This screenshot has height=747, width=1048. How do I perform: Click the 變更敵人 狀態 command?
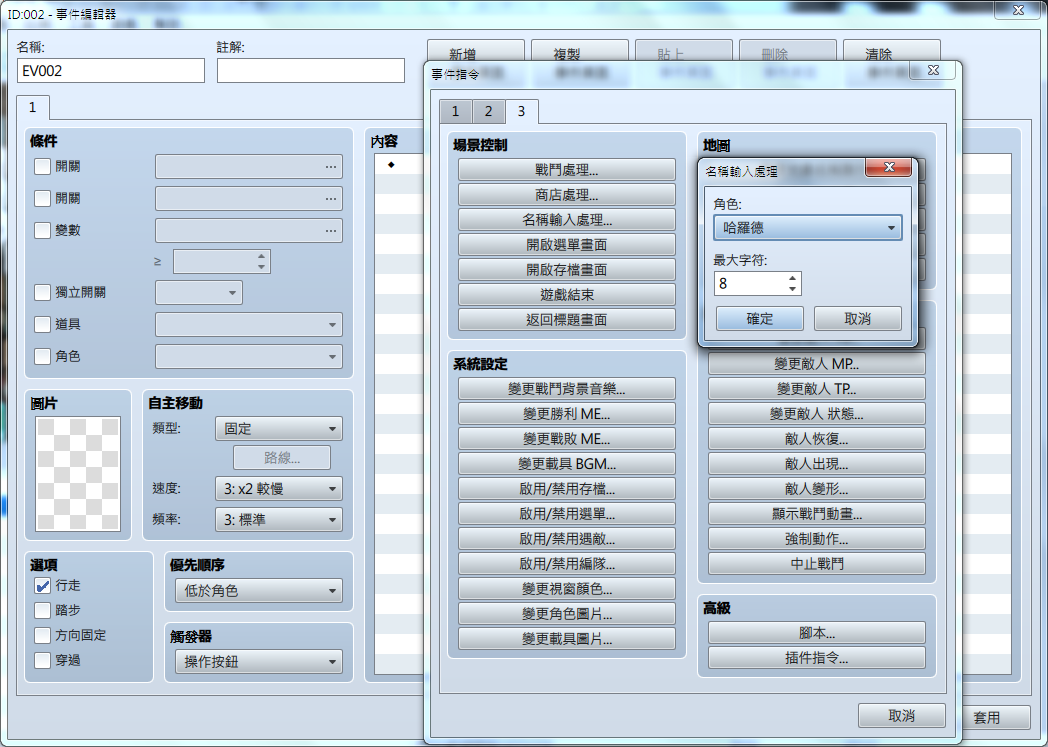point(817,414)
